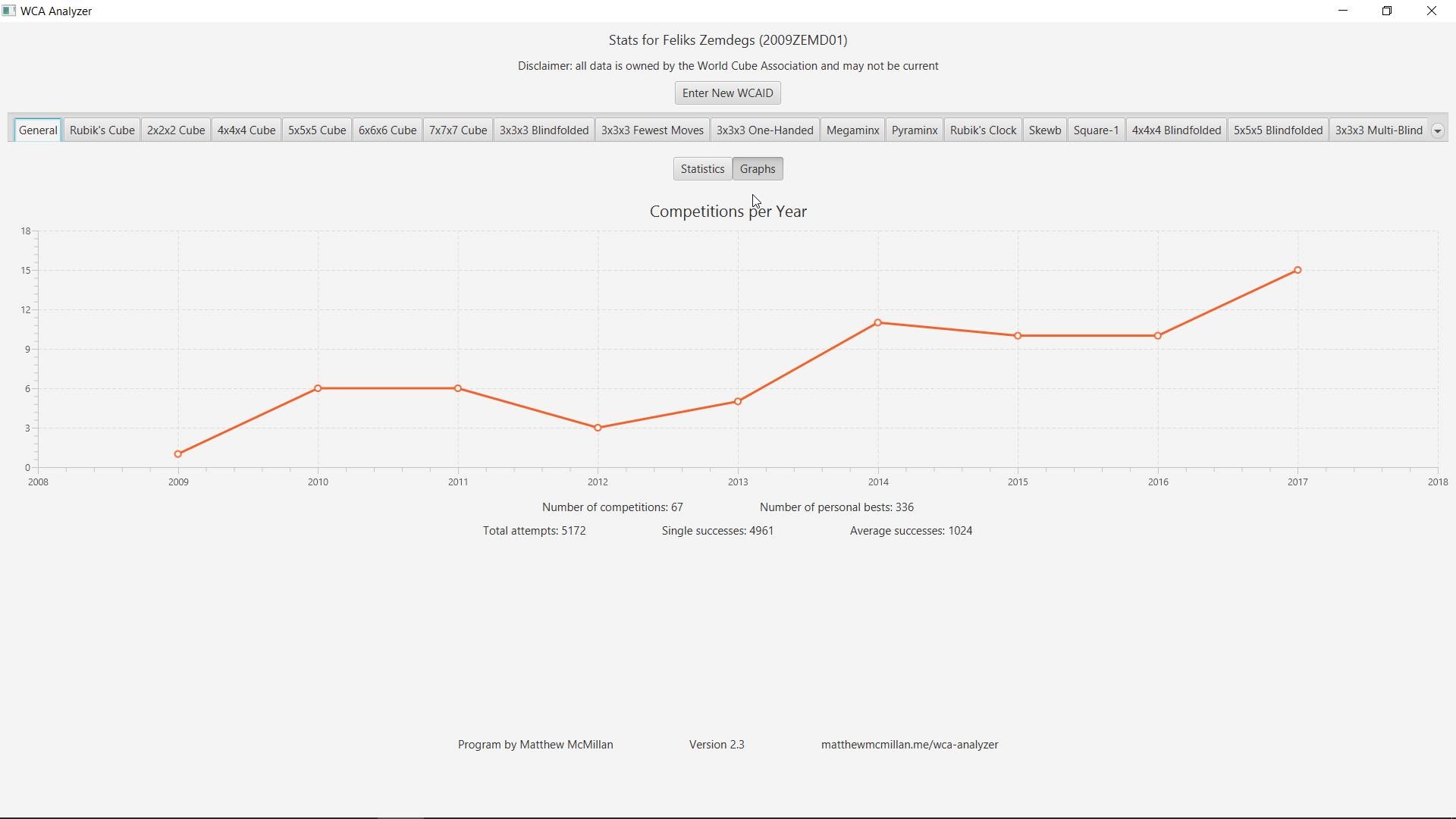
Task: Click the Competitions per Year chart title
Action: (x=728, y=212)
